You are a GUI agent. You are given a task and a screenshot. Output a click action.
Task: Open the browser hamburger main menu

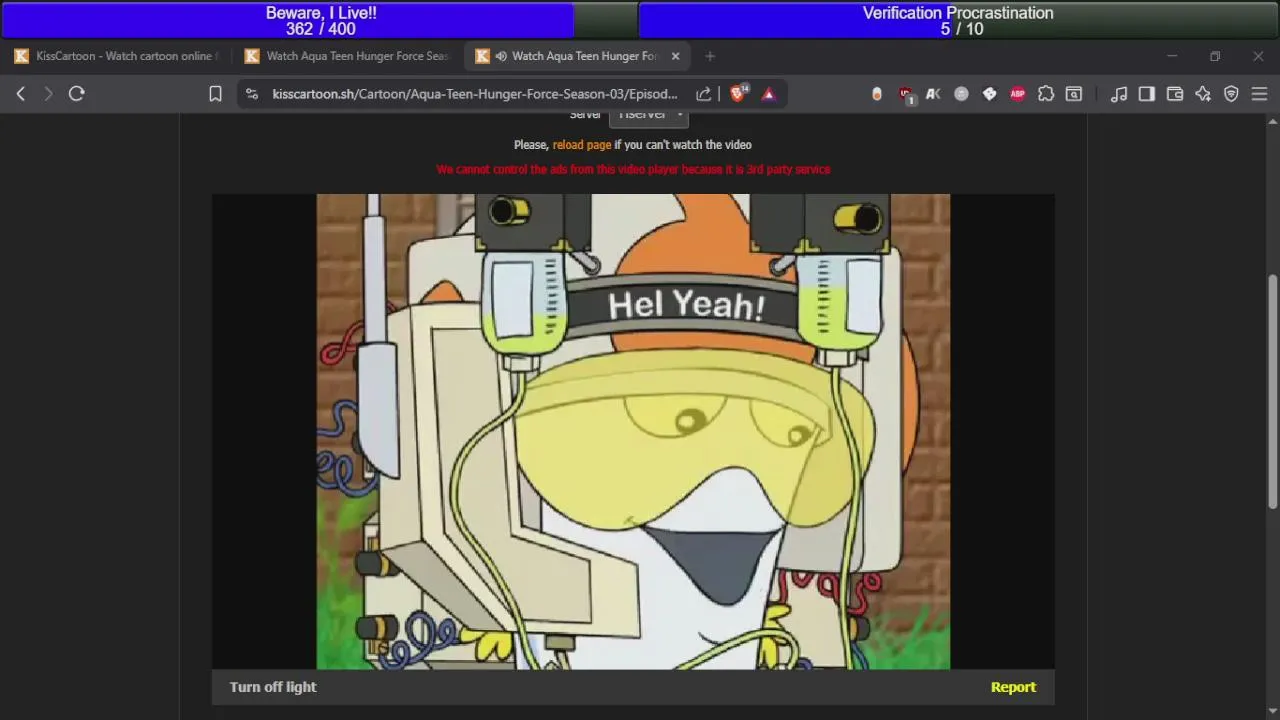1259,94
